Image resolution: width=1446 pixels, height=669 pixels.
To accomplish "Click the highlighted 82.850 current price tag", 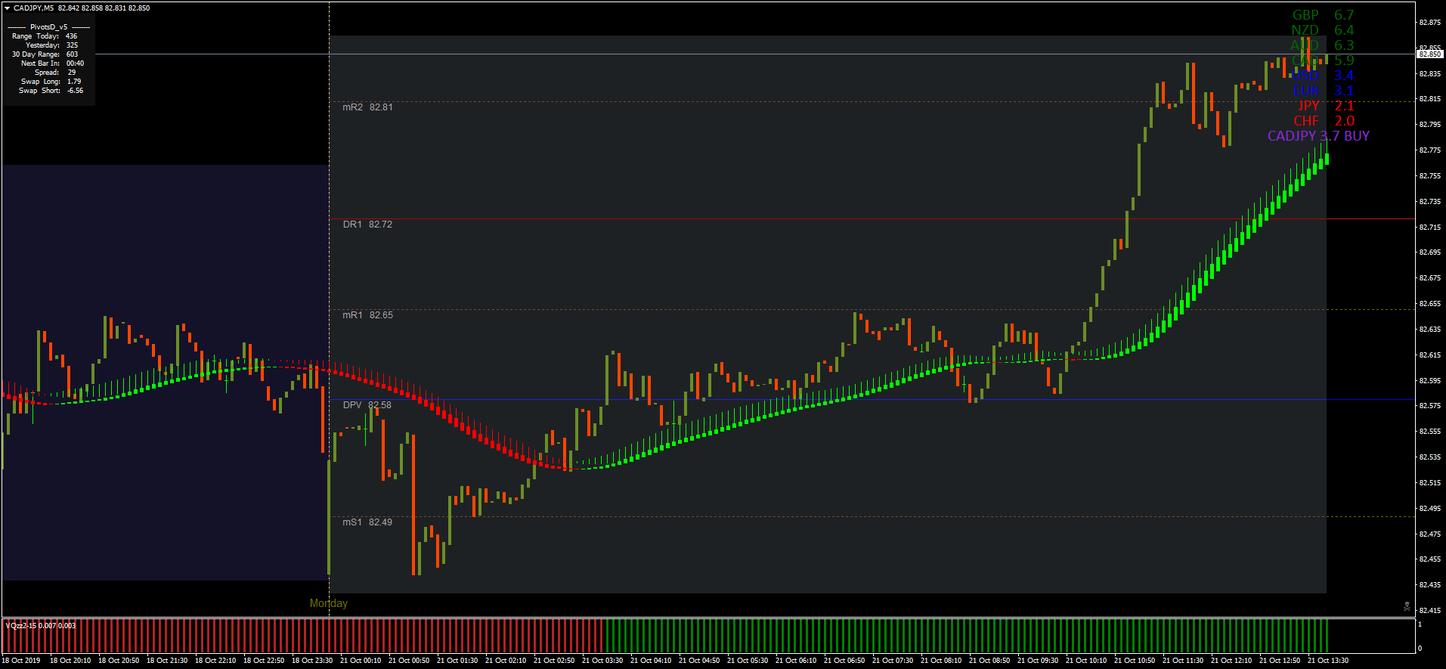I will click(1431, 53).
